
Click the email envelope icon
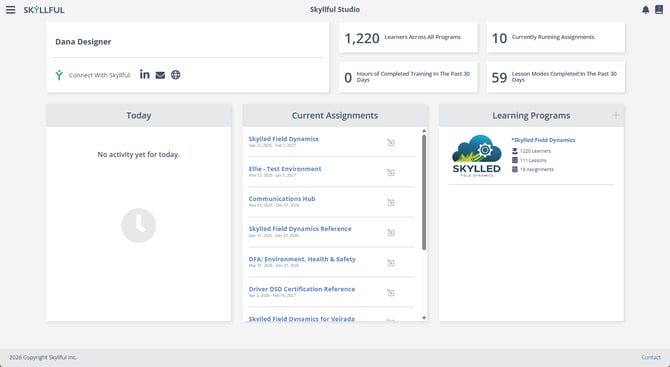160,75
